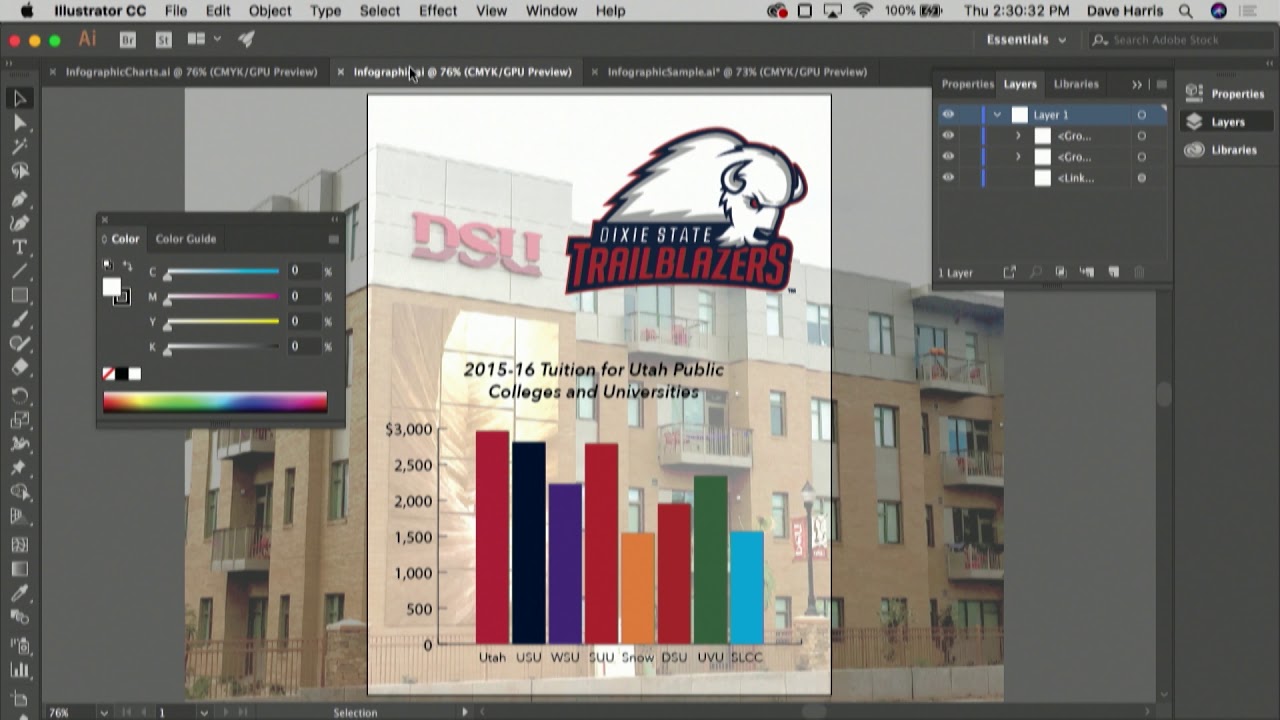1280x720 pixels.
Task: Select the Paintbrush tool
Action: [x=20, y=320]
